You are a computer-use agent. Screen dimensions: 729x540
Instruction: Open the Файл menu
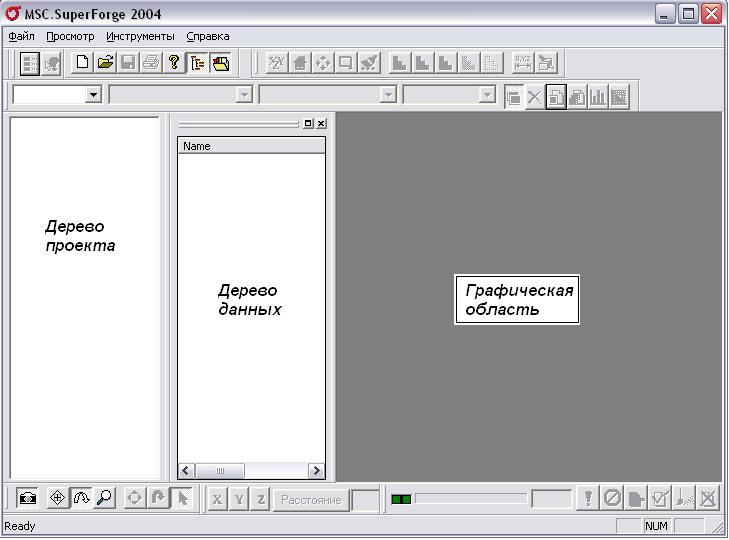click(x=21, y=36)
